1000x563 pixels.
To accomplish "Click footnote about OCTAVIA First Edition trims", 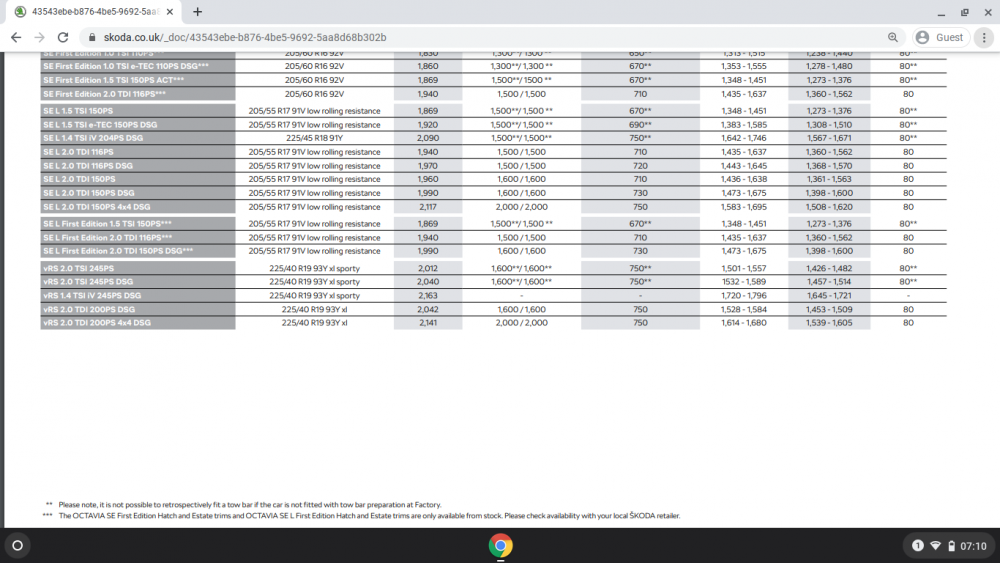I will click(x=369, y=516).
